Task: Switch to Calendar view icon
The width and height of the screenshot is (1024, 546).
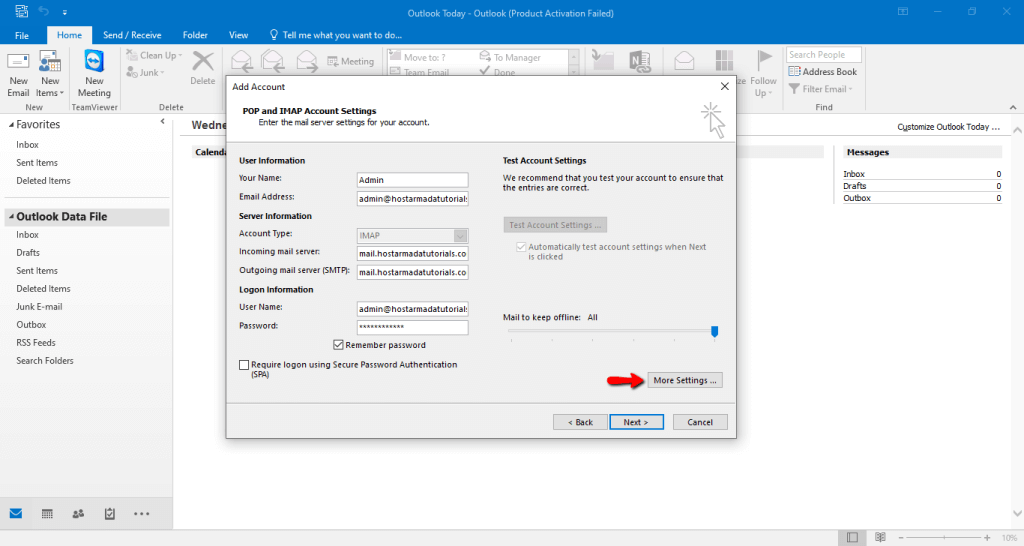Action: click(x=47, y=514)
